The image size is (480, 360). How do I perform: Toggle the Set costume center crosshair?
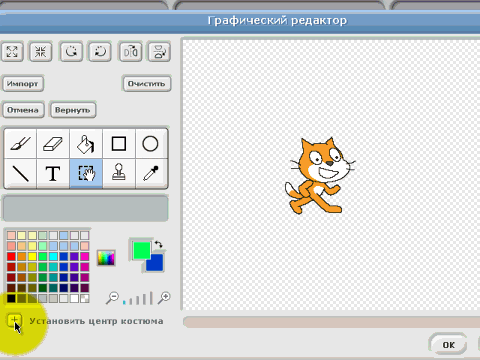[x=14, y=321]
